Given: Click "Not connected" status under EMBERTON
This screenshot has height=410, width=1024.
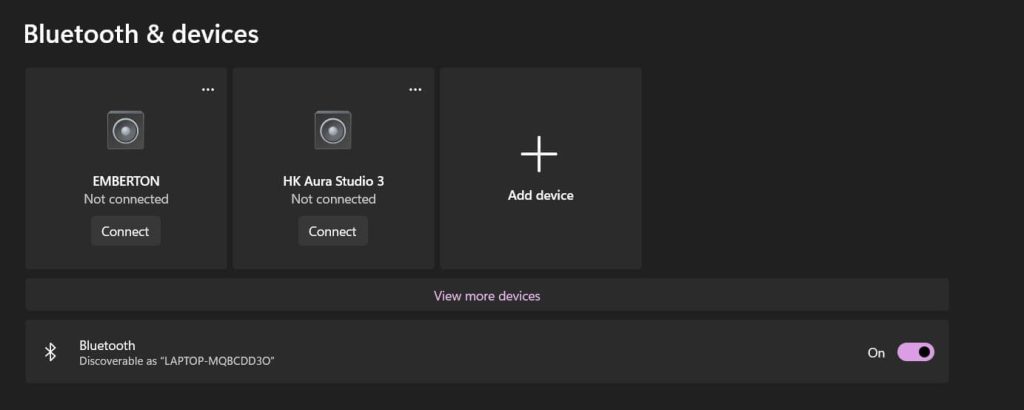Looking at the screenshot, I should (126, 199).
